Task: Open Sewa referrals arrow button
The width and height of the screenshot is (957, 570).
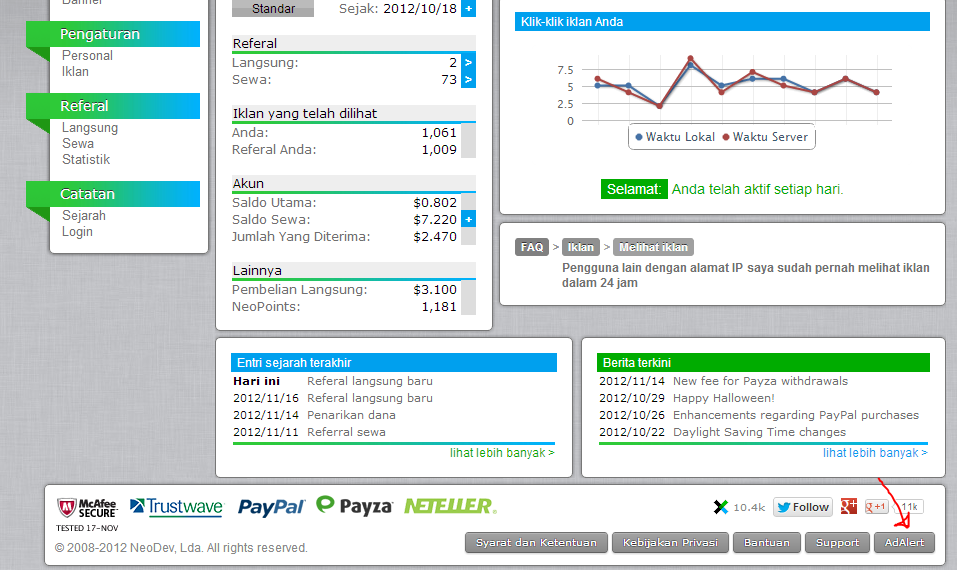Action: pyautogui.click(x=468, y=79)
